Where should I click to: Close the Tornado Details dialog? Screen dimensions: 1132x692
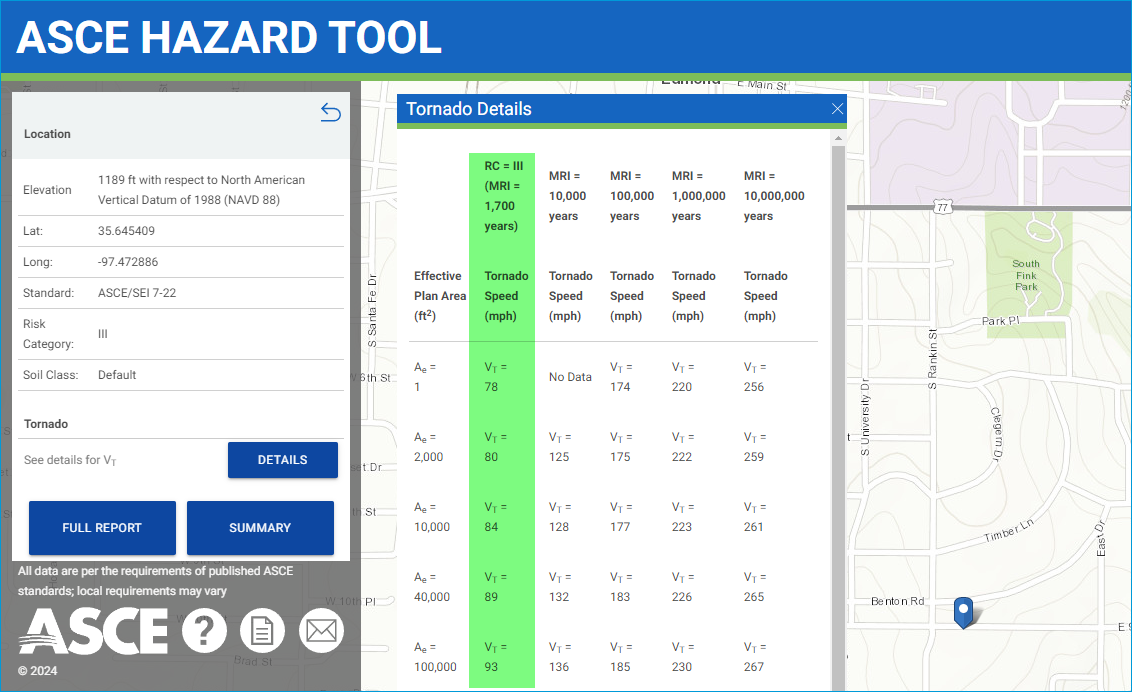click(837, 109)
